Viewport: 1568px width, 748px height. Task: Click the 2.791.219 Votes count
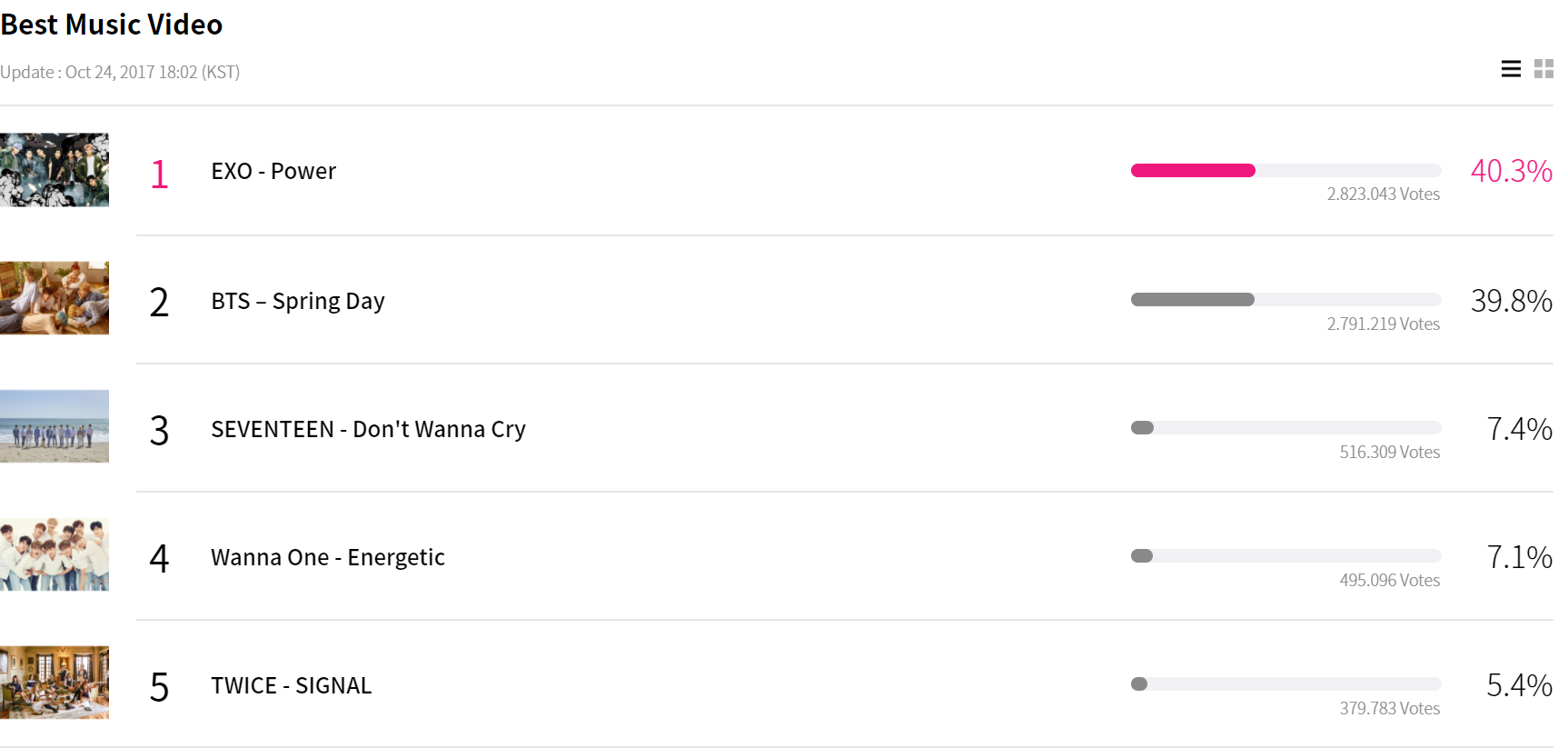1383,324
